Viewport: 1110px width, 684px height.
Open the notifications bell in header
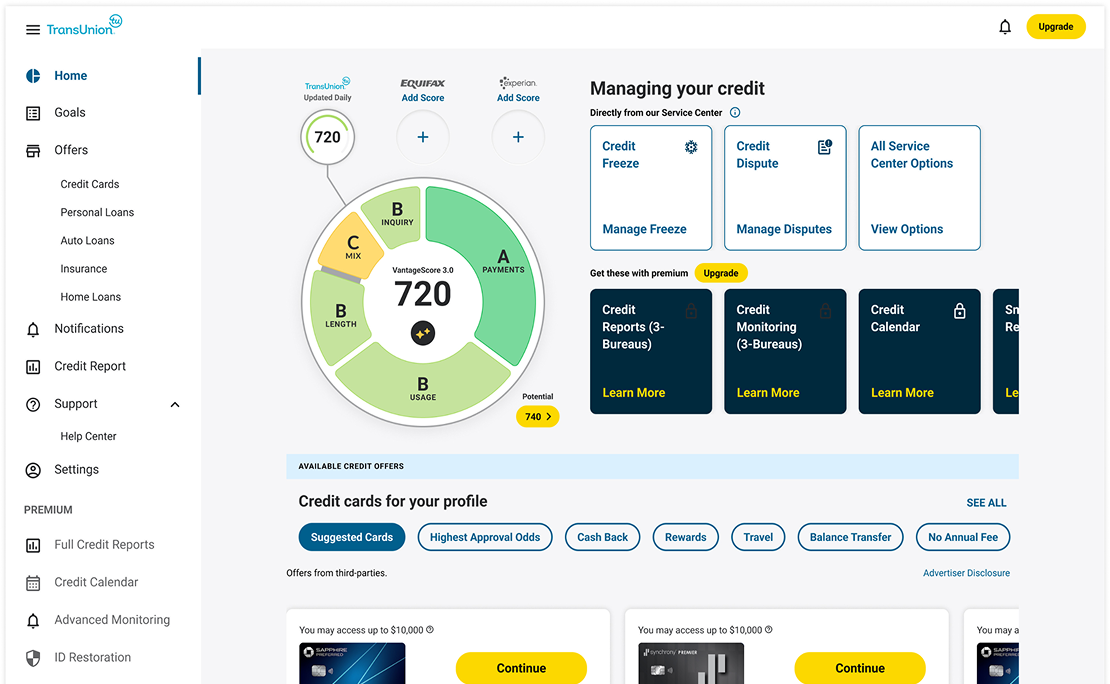(1005, 27)
